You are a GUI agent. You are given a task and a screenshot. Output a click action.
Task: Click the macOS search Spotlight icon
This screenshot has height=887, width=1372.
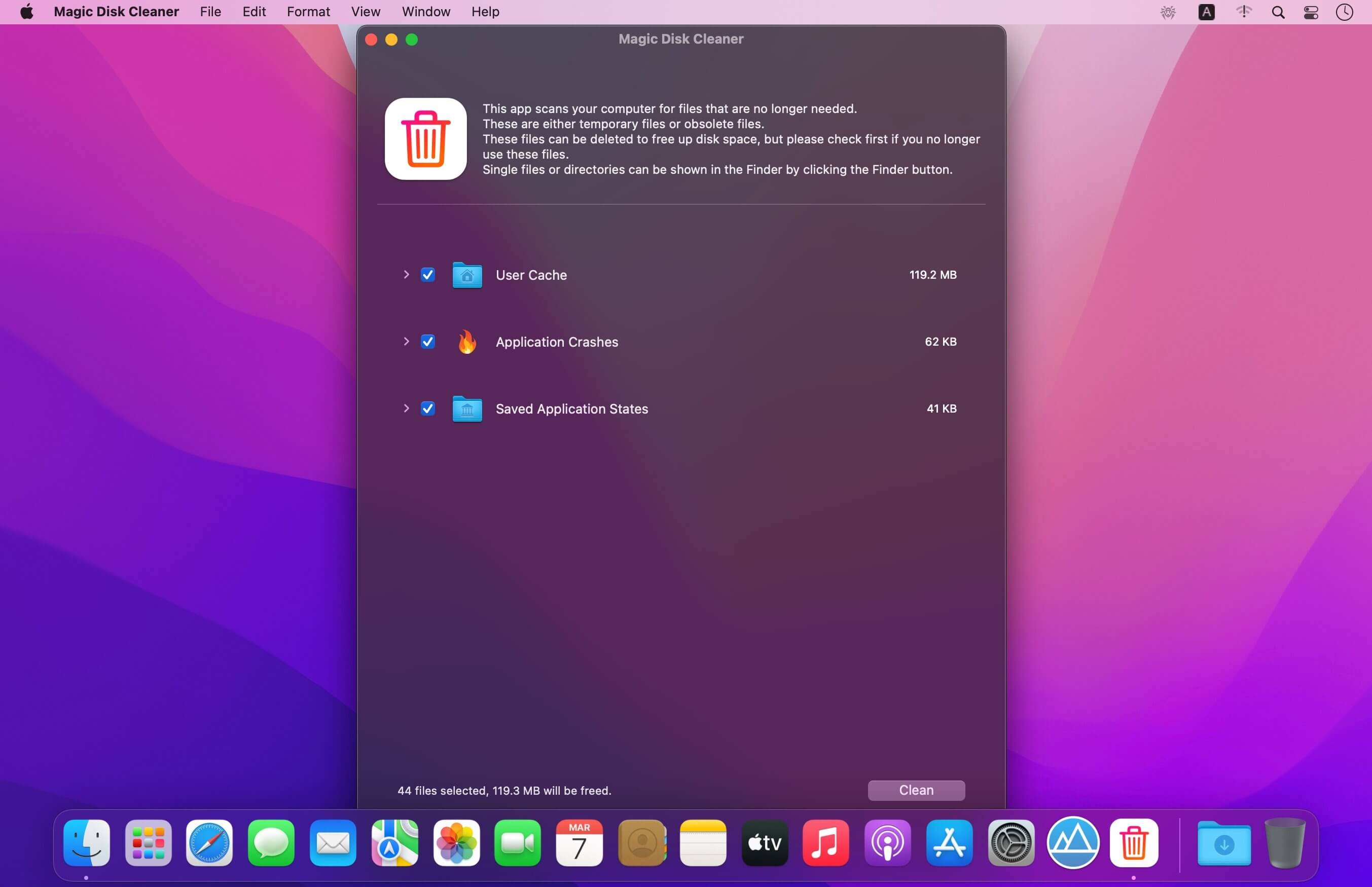coord(1280,12)
